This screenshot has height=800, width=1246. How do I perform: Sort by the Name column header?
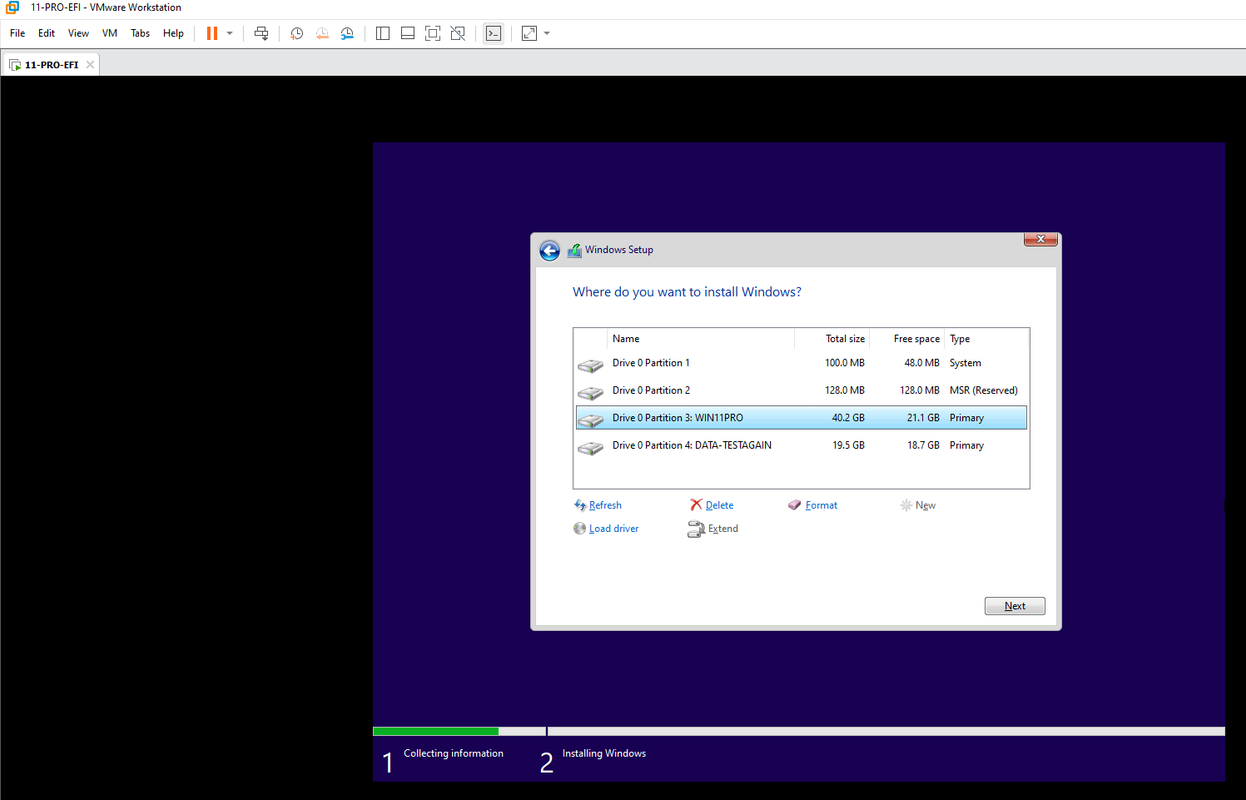(700, 339)
